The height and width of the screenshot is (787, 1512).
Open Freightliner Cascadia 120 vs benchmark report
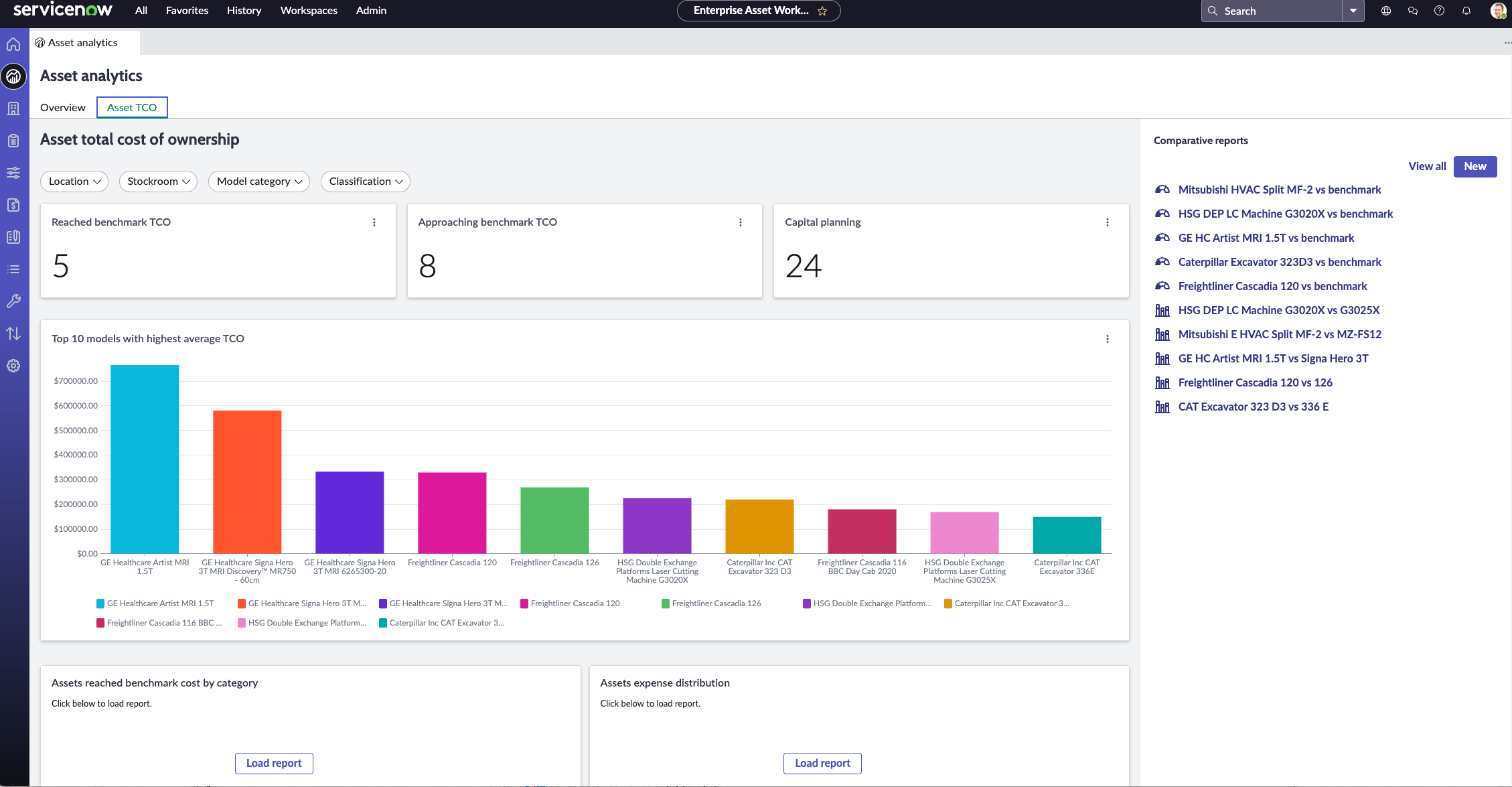[x=1273, y=287]
